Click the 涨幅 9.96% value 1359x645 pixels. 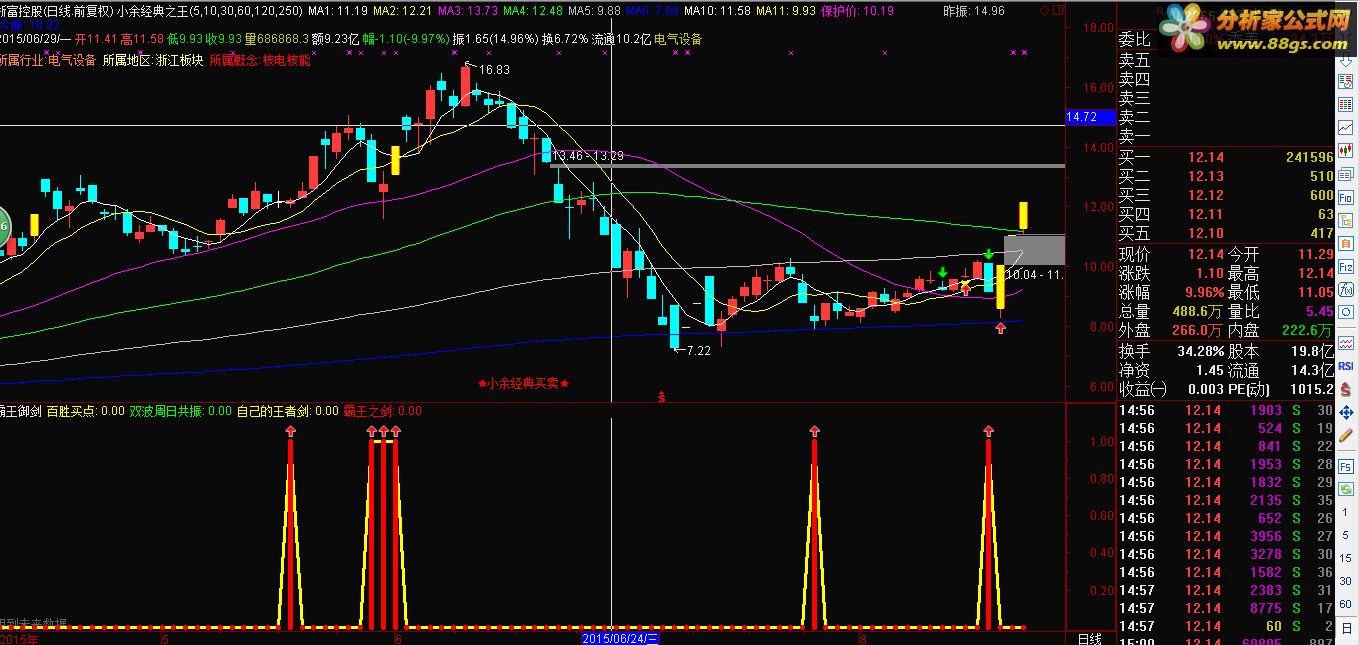(1203, 292)
